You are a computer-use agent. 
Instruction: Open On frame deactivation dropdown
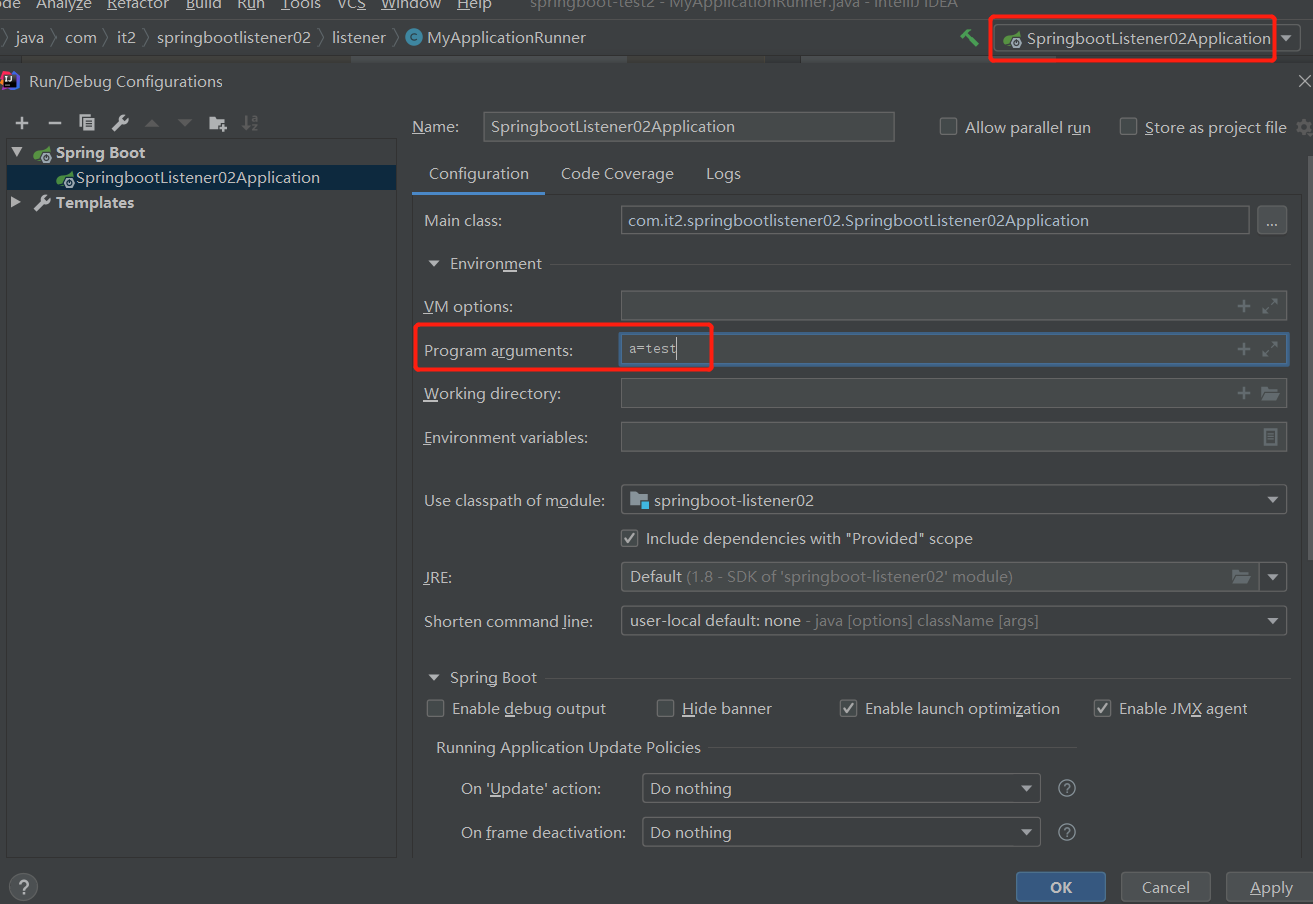point(841,832)
